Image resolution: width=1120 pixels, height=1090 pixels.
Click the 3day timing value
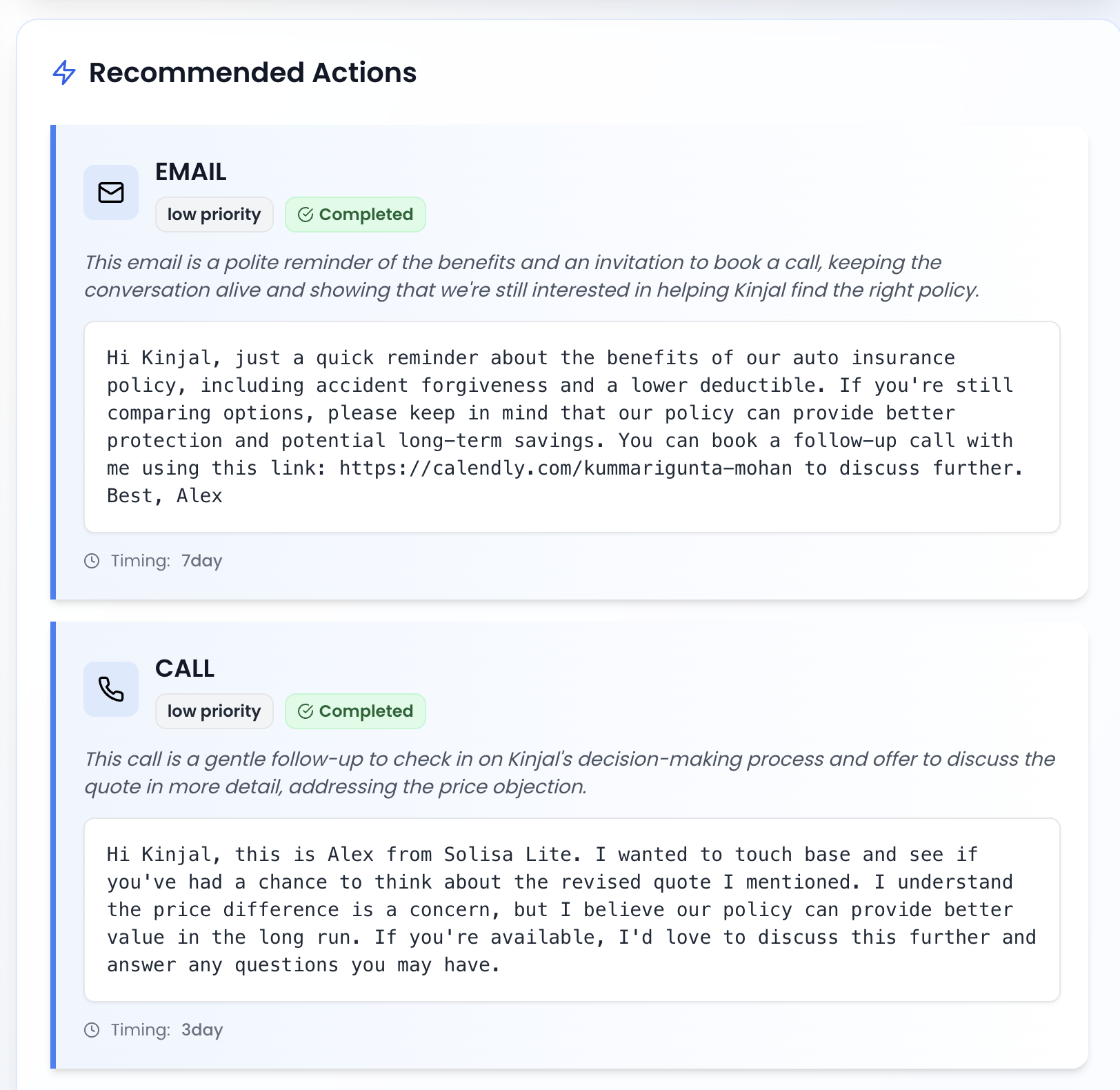201,1030
